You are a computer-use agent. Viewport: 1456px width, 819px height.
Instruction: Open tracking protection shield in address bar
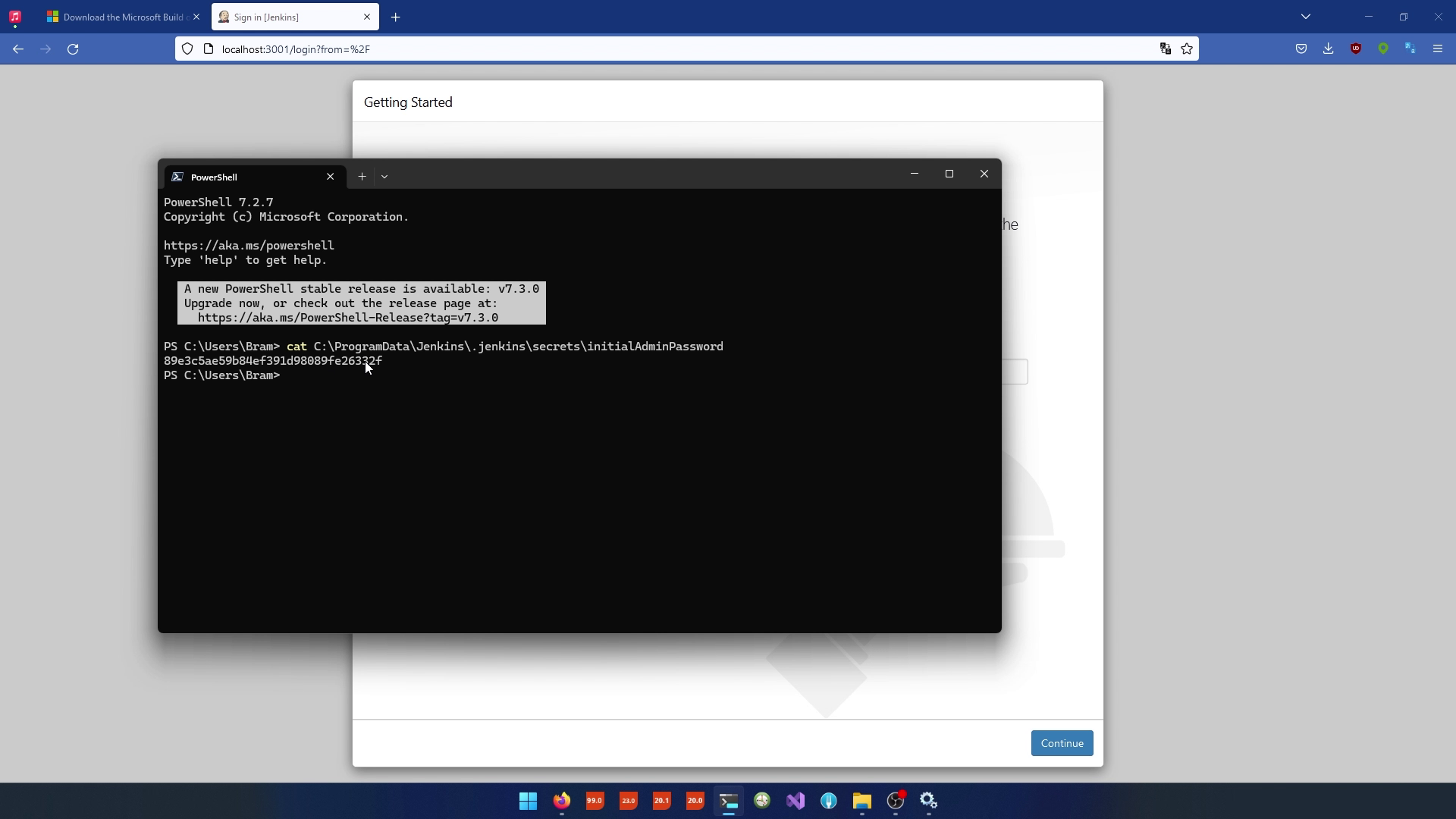pyautogui.click(x=187, y=49)
